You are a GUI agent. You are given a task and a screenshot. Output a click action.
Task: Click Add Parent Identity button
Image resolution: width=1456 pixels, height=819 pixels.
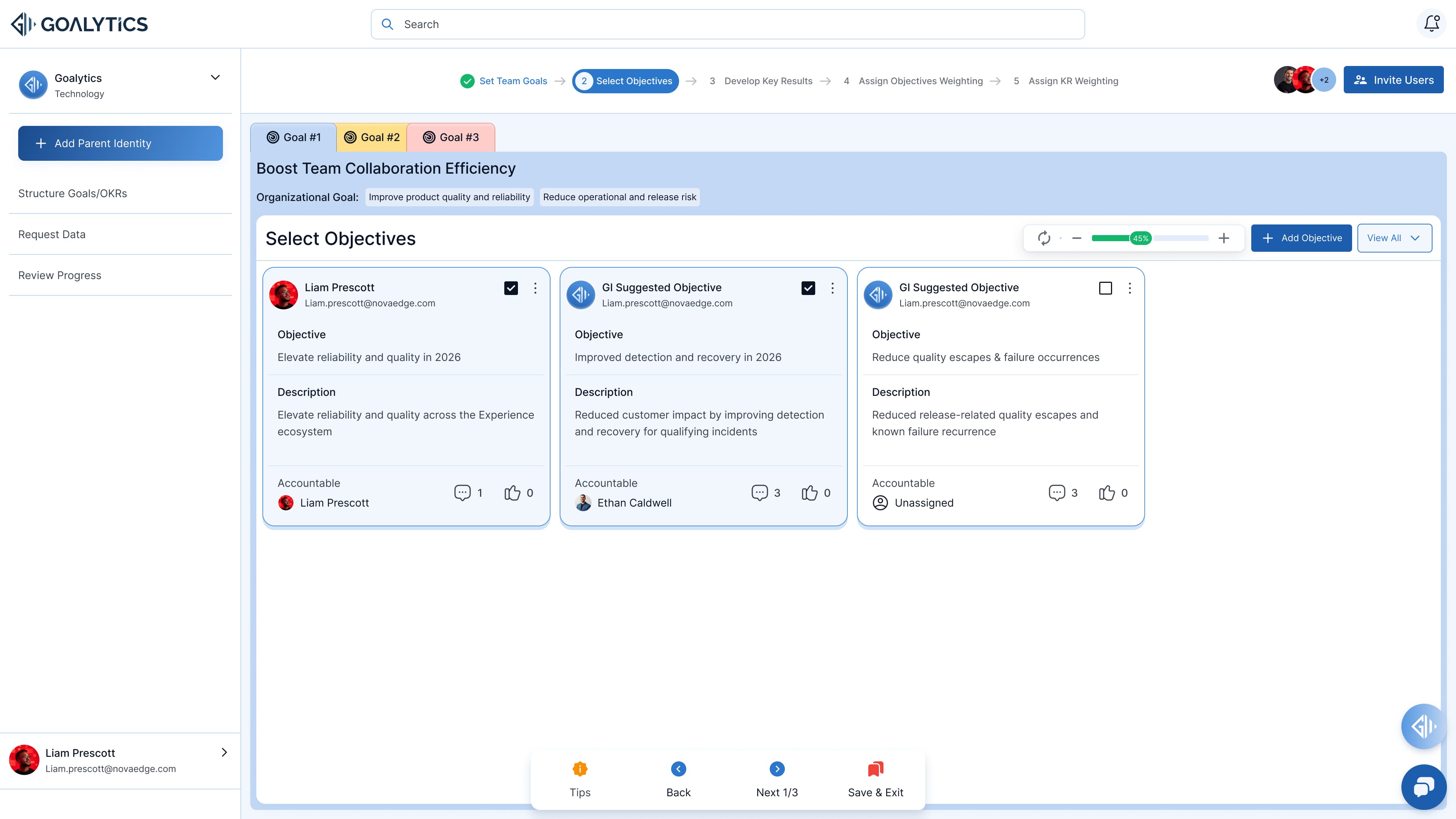(x=121, y=144)
